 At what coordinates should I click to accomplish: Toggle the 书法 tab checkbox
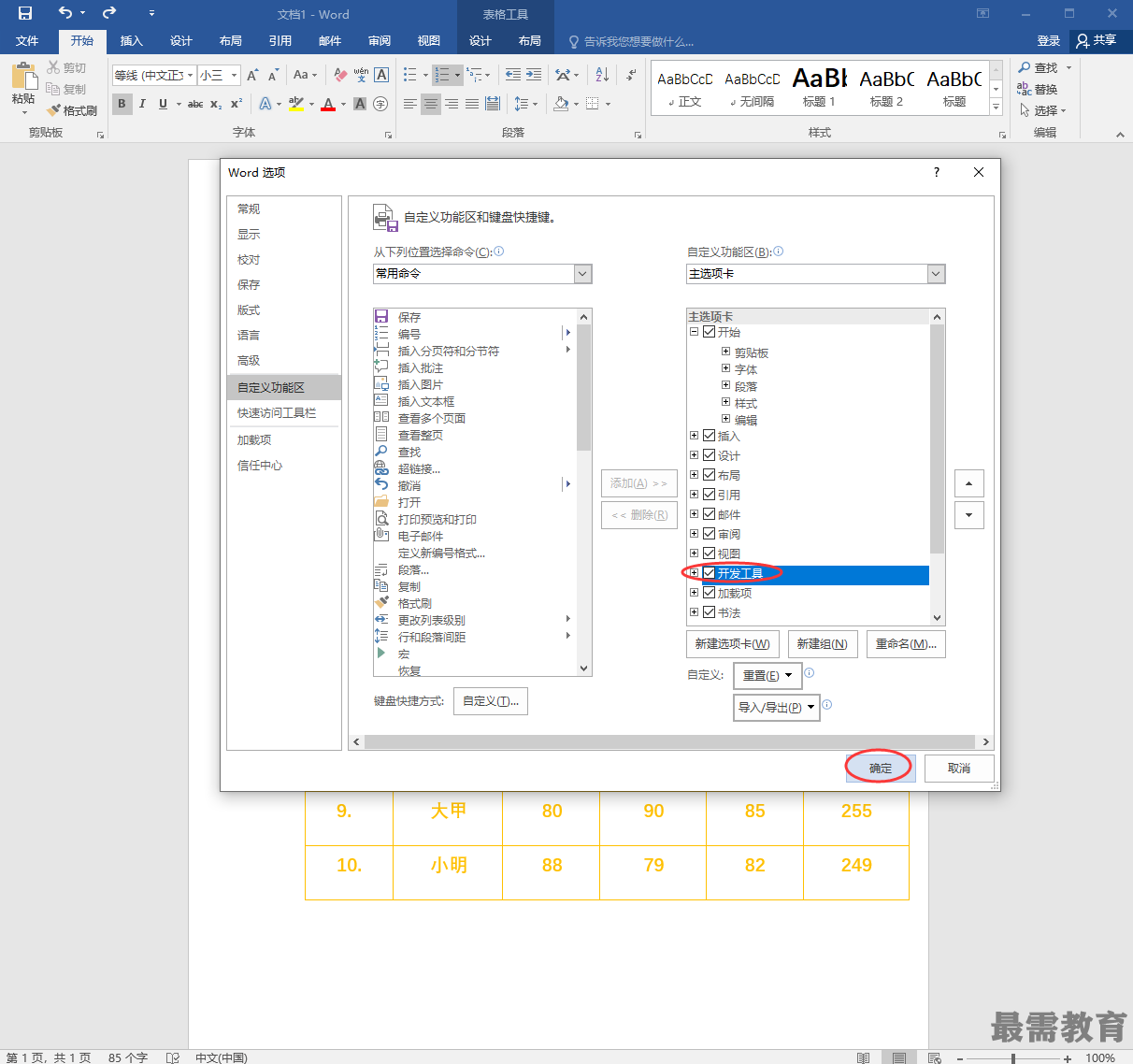710,612
